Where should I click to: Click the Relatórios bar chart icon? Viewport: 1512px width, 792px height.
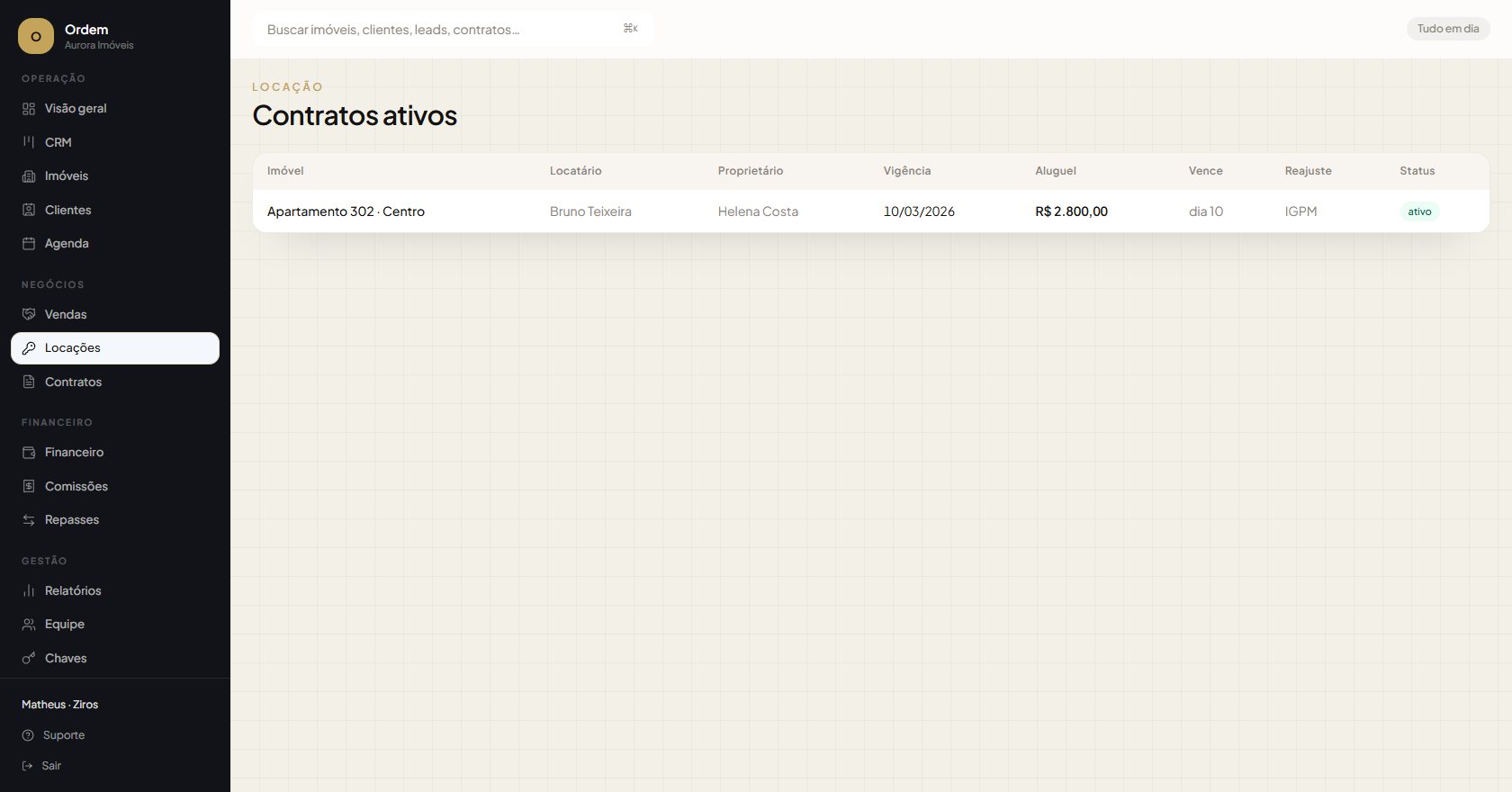29,590
